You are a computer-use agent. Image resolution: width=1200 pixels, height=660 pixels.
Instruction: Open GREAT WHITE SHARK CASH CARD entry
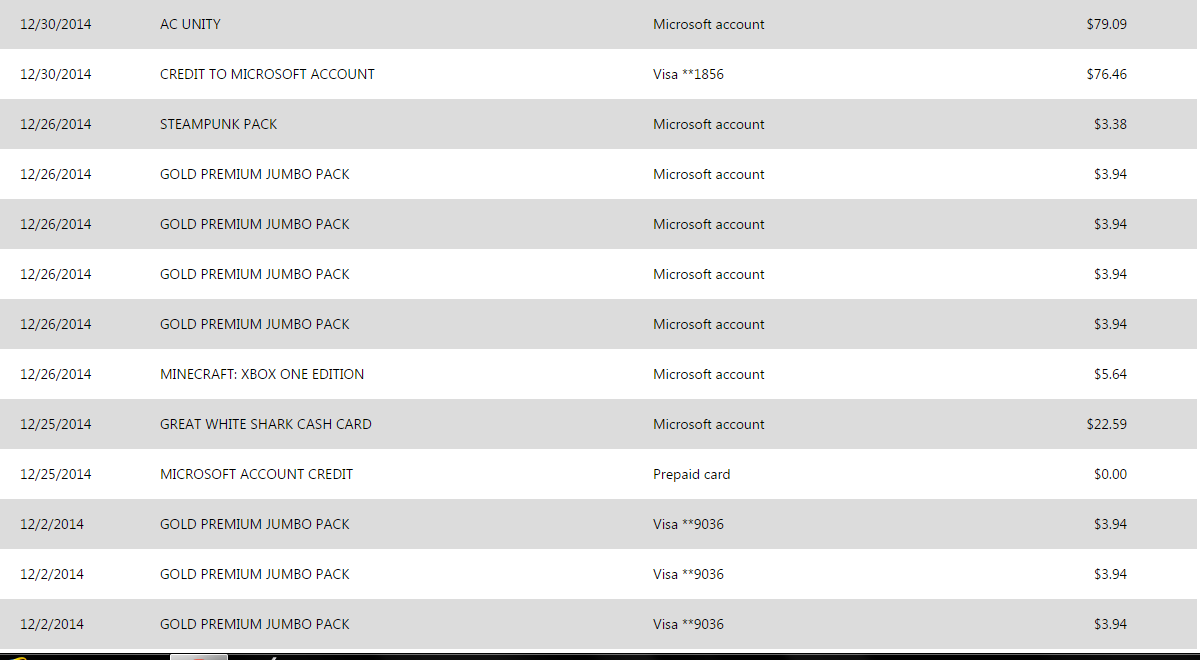click(x=265, y=424)
